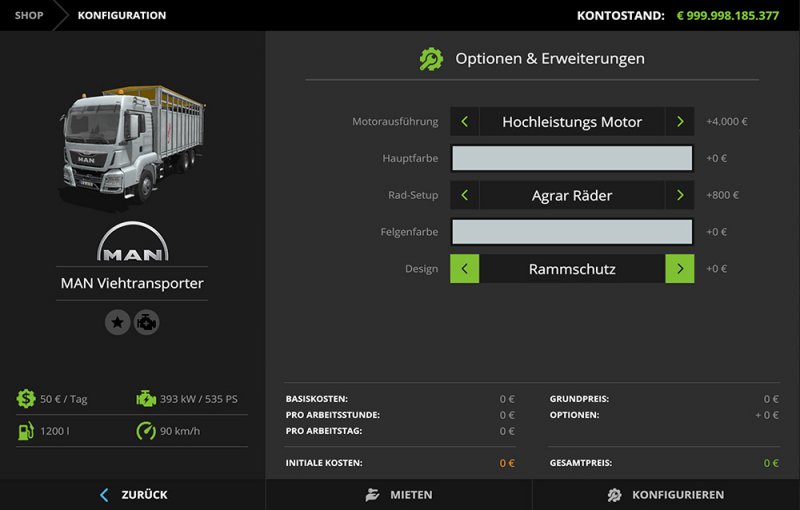The image size is (800, 510).
Task: Open the Felgenfarbe rim color swatch
Action: pyautogui.click(x=572, y=232)
